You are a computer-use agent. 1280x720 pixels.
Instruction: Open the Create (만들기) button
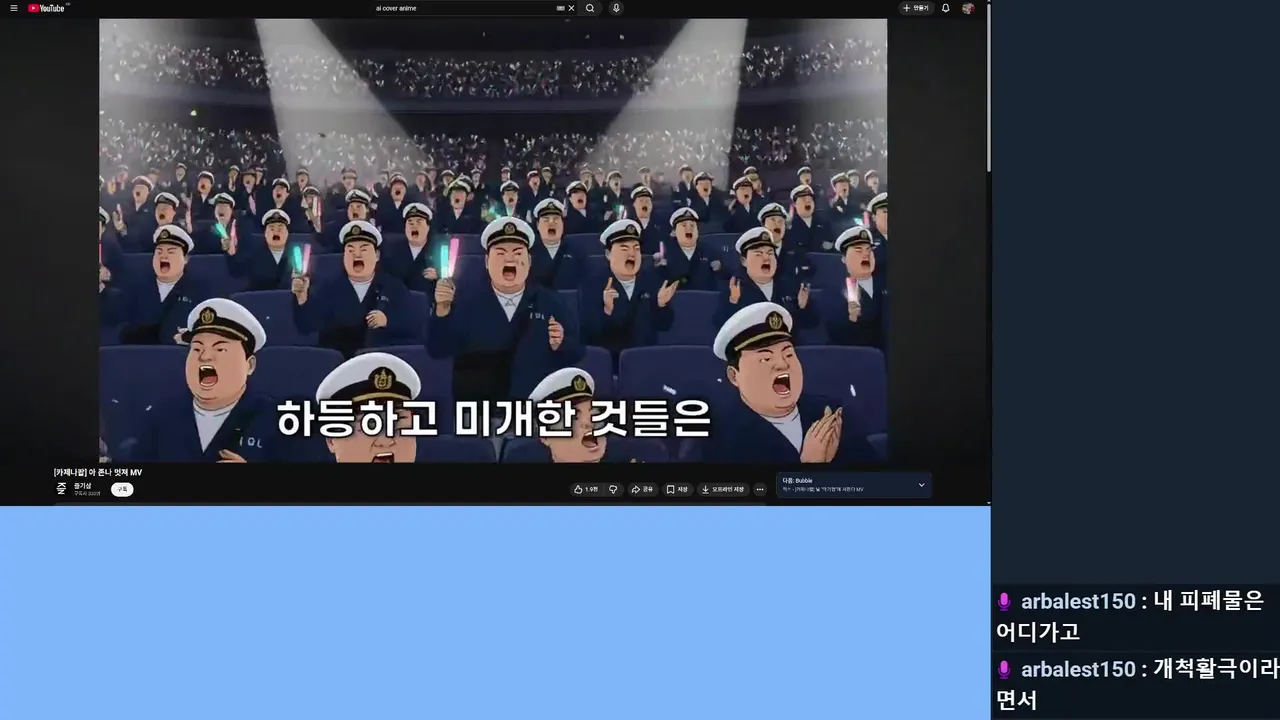pos(915,8)
